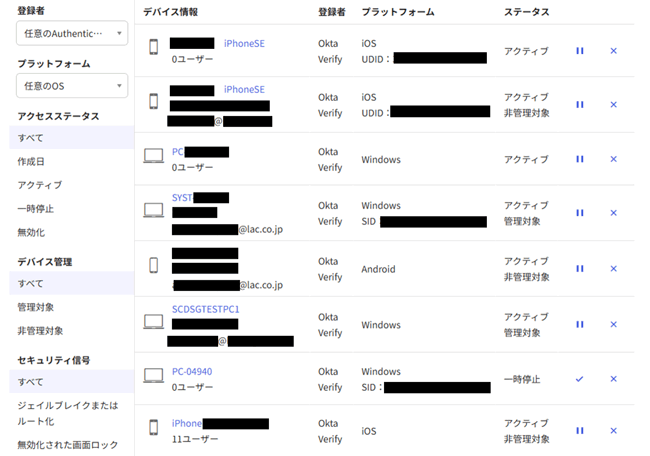Select 非管理対象 device management filter
This screenshot has width=650, height=456.
coord(40,331)
